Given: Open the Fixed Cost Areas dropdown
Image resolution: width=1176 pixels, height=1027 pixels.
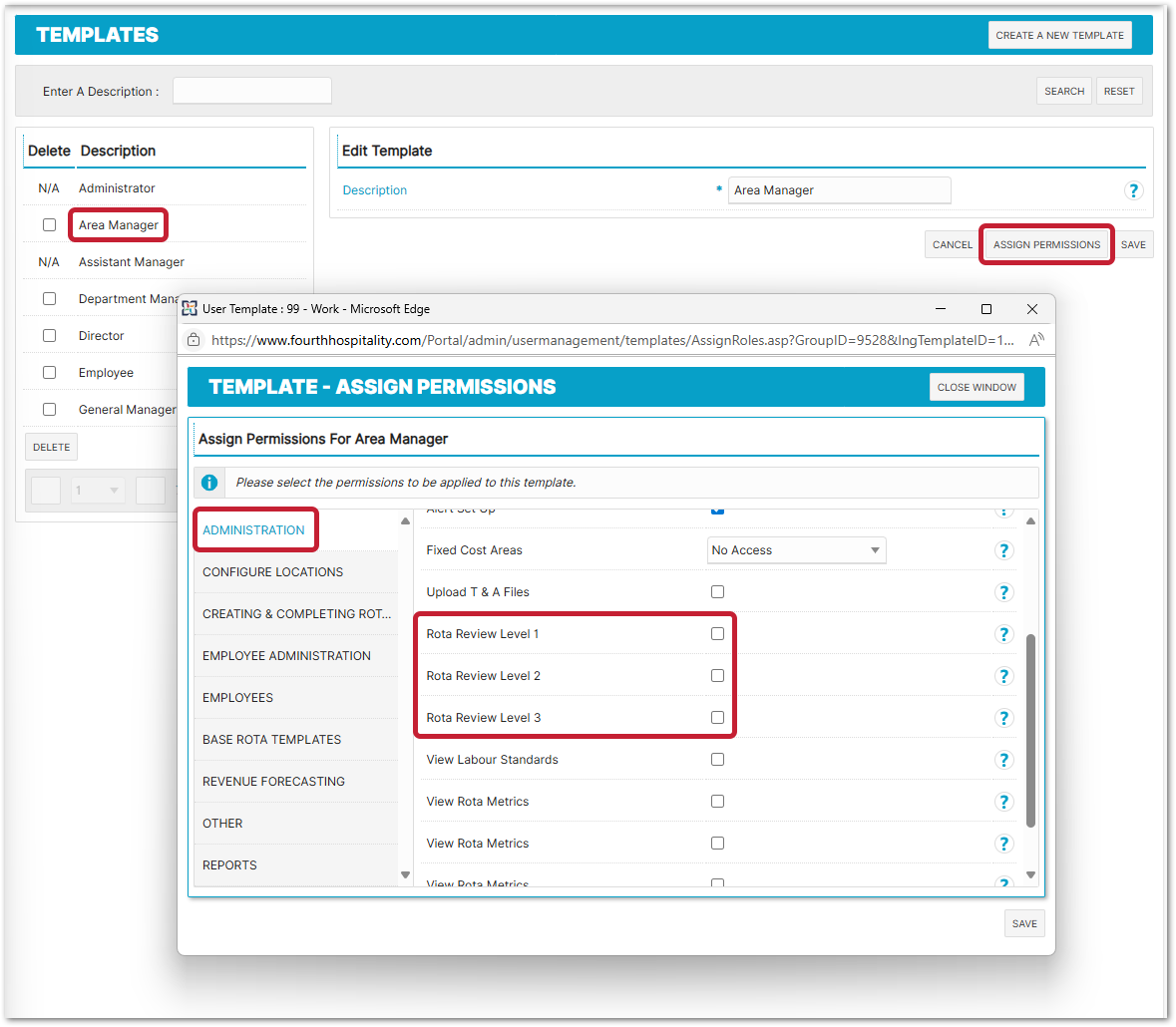Looking at the screenshot, I should point(796,550).
